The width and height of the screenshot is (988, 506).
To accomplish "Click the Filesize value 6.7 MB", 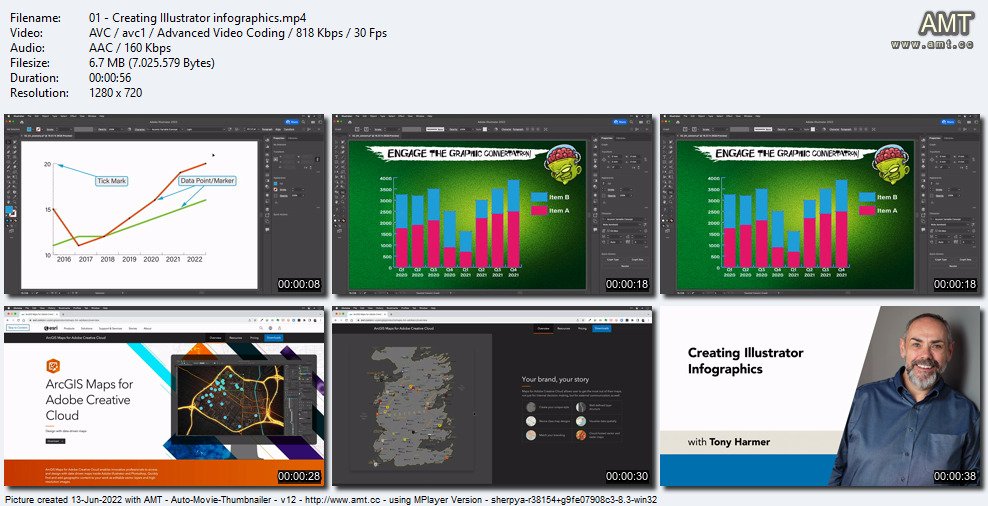I will (152, 63).
